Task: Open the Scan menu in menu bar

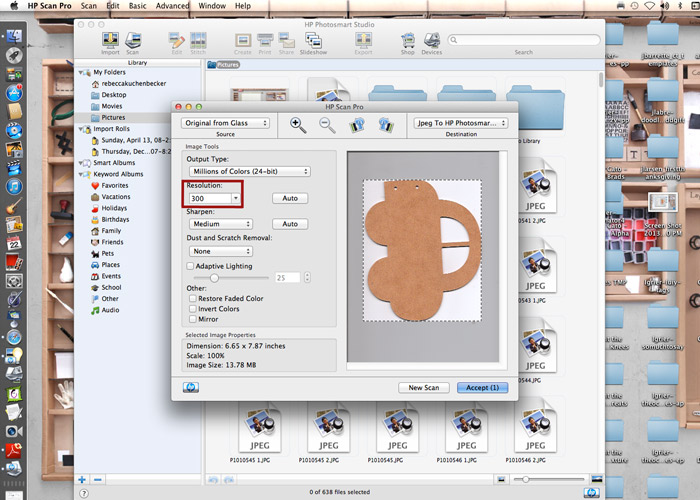Action: 88,6
